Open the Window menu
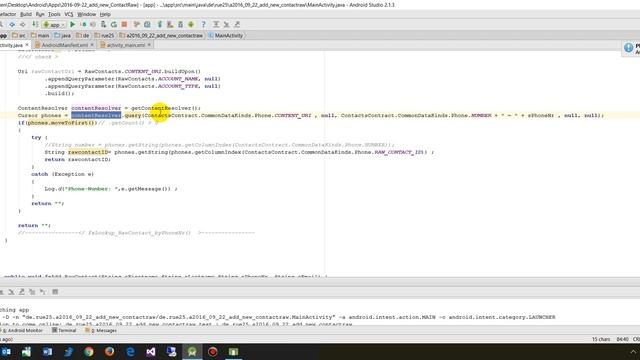The width and height of the screenshot is (640, 360). (x=87, y=14)
